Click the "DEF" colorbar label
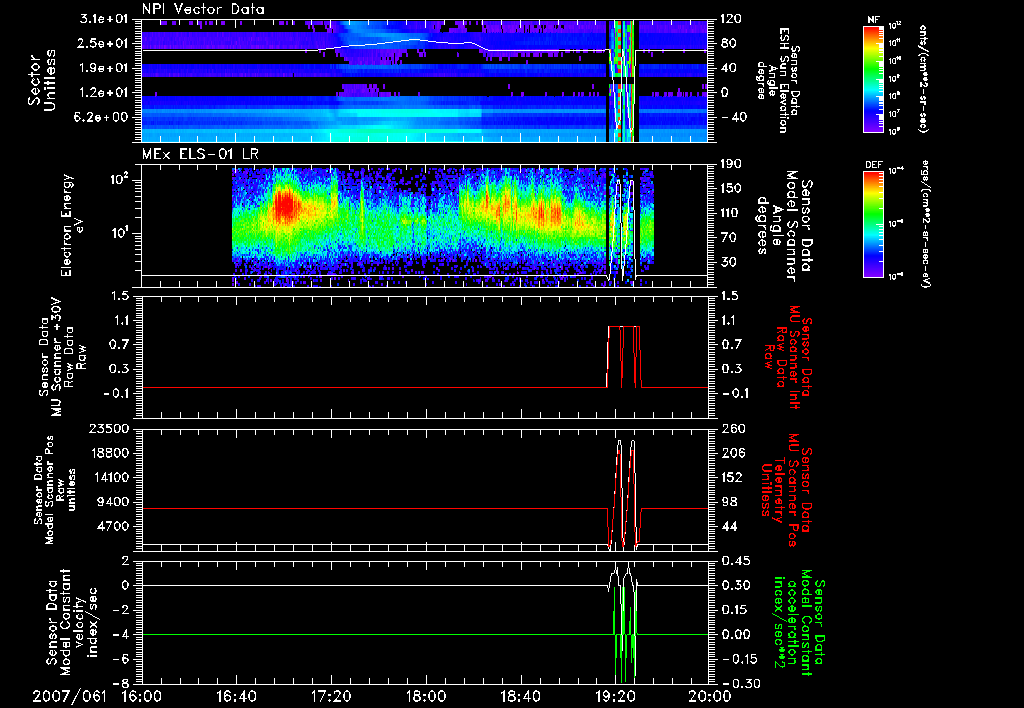 [x=874, y=165]
